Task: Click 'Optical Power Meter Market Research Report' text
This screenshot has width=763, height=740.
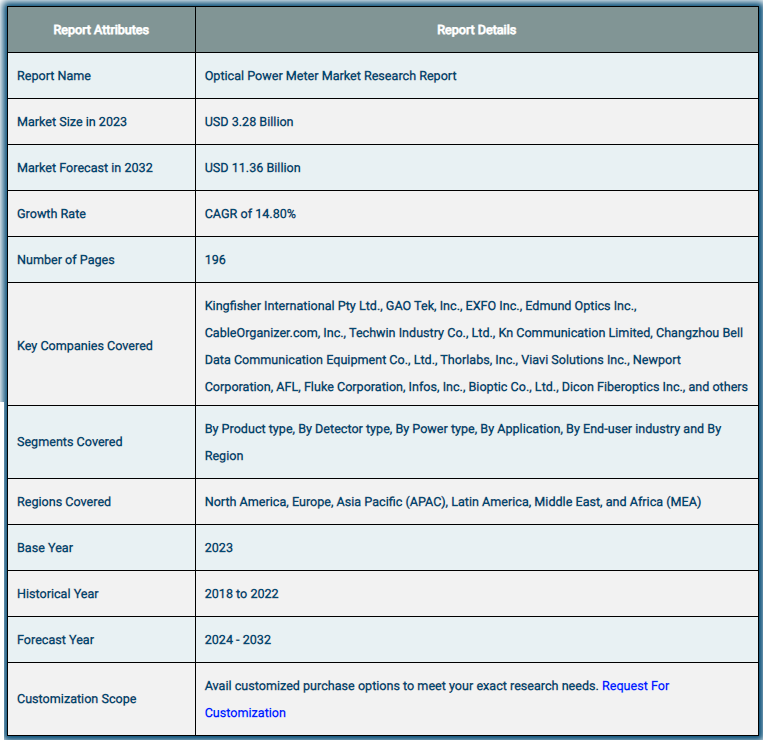Action: pos(330,76)
